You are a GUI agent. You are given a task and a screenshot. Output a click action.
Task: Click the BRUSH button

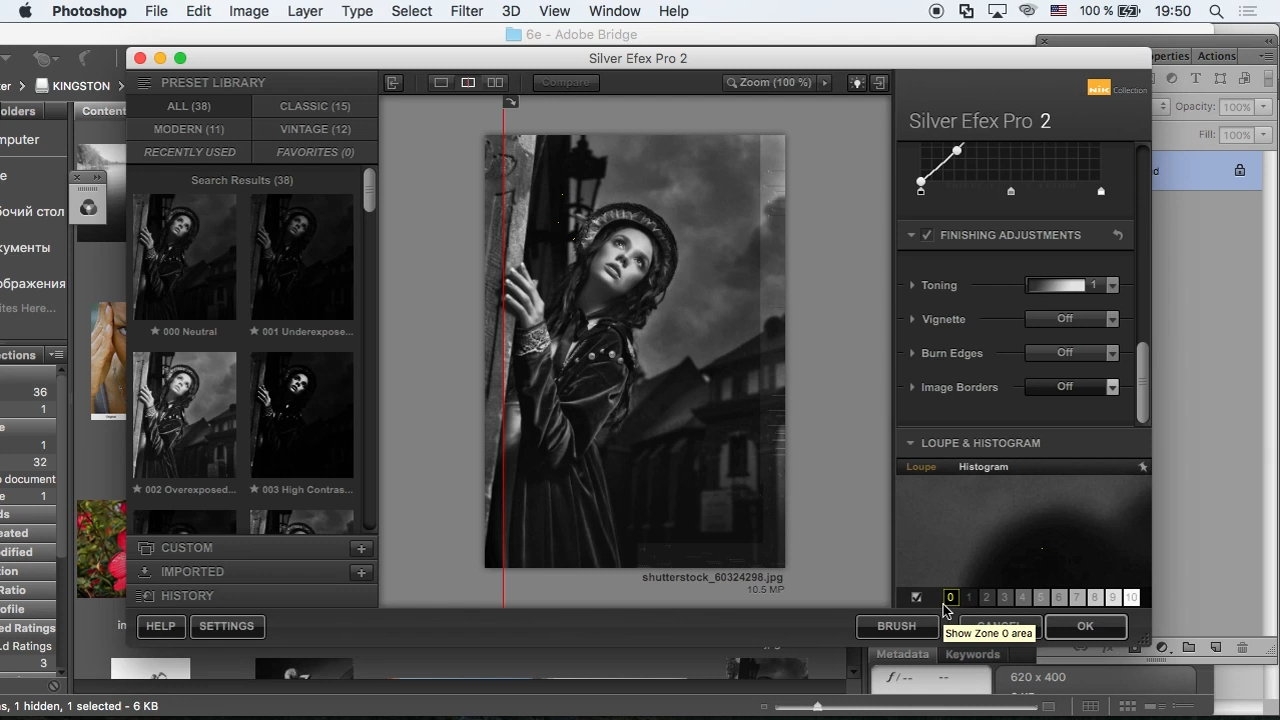(897, 626)
